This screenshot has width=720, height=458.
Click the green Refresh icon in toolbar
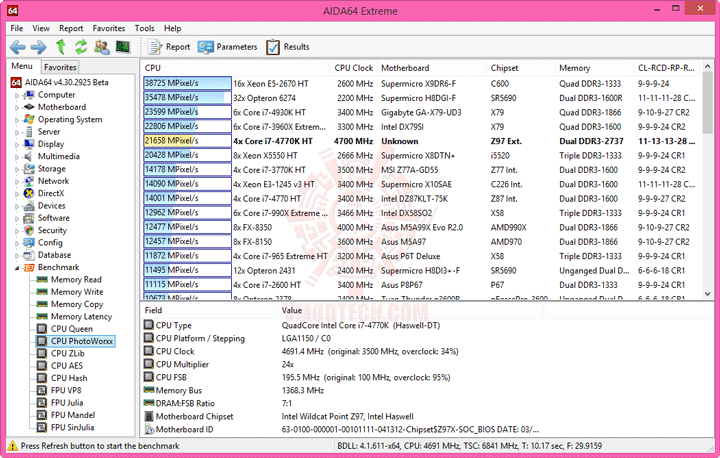(x=81, y=47)
